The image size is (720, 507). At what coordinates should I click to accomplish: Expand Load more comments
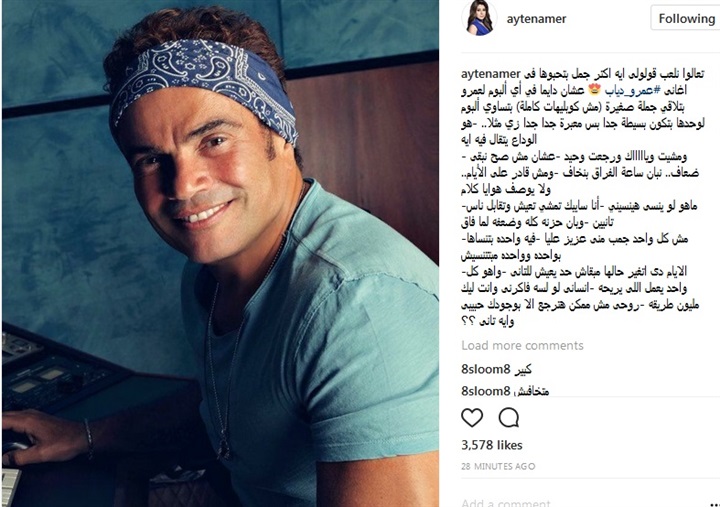click(522, 345)
